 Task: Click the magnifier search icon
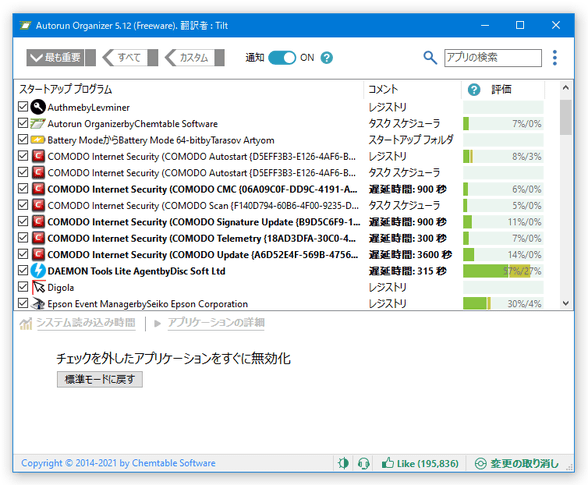pos(430,58)
